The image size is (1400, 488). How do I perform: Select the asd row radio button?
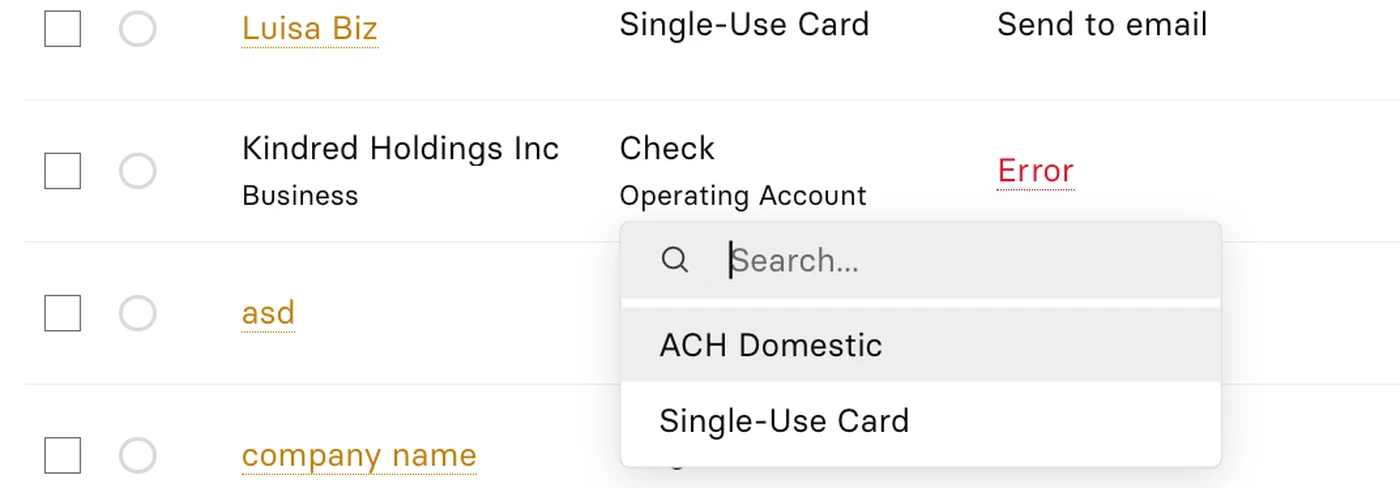(138, 313)
